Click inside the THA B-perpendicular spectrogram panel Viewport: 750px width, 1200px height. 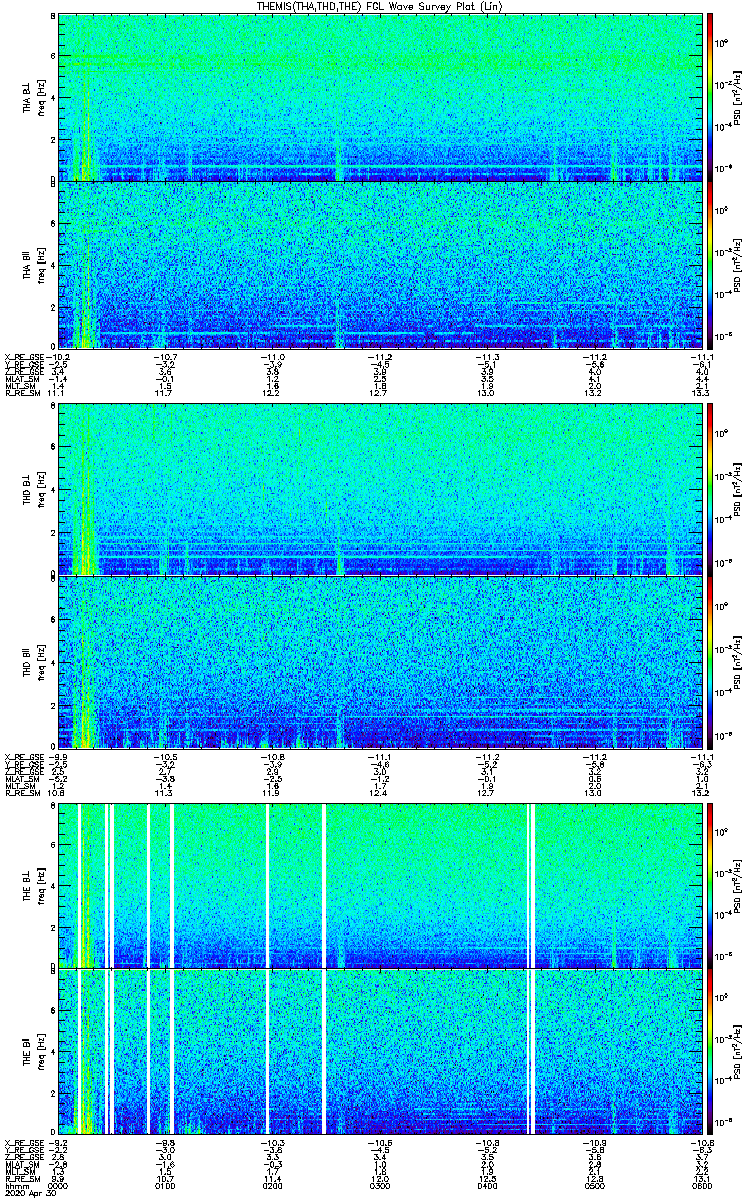(x=380, y=97)
